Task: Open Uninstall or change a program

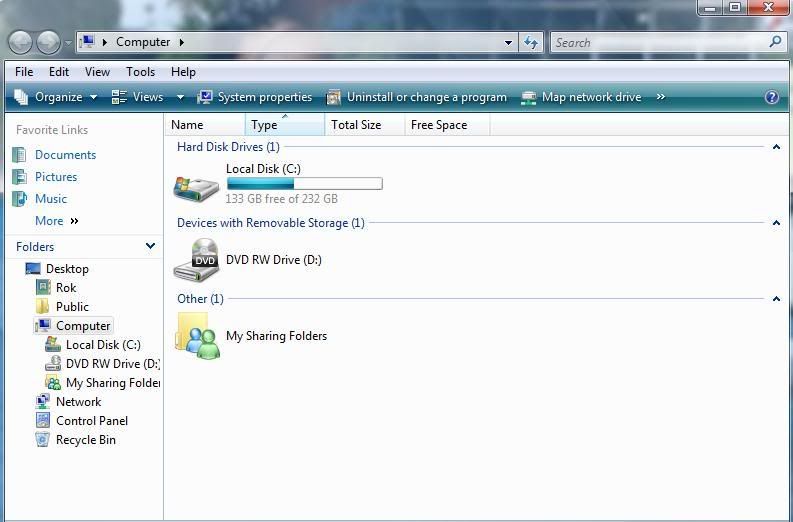Action: tap(417, 97)
